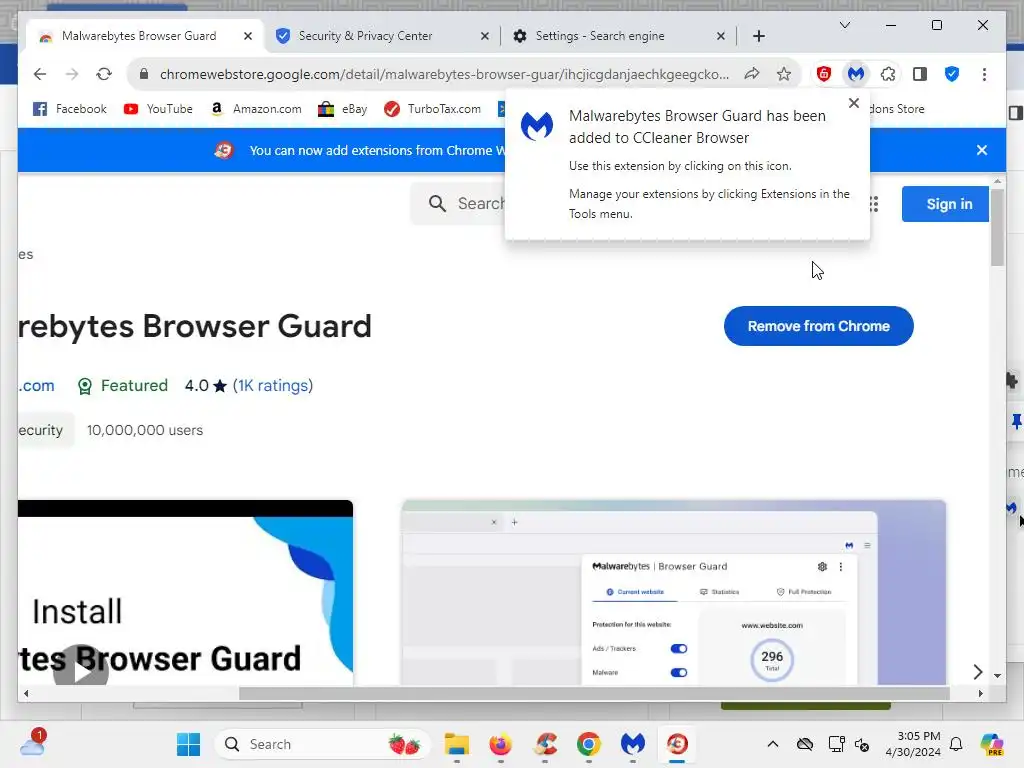The width and height of the screenshot is (1024, 768).
Task: Open the TurboTax.com bookmark
Action: pos(432,109)
